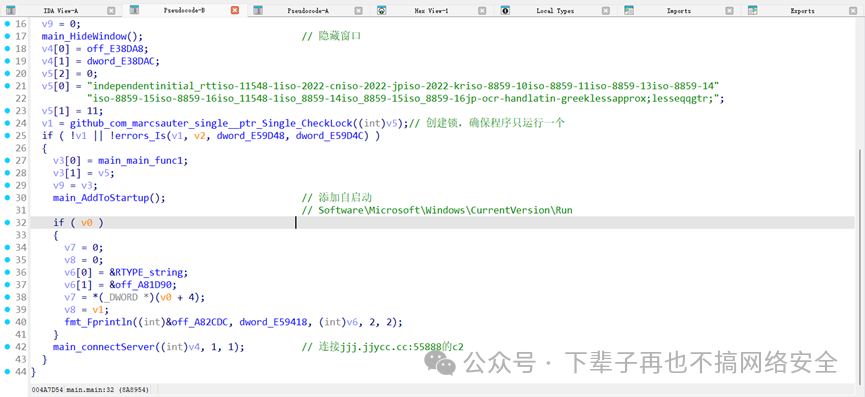Select off_A82CDC in the fmt_Fprintln call
This screenshot has width=865, height=397.
coord(204,322)
